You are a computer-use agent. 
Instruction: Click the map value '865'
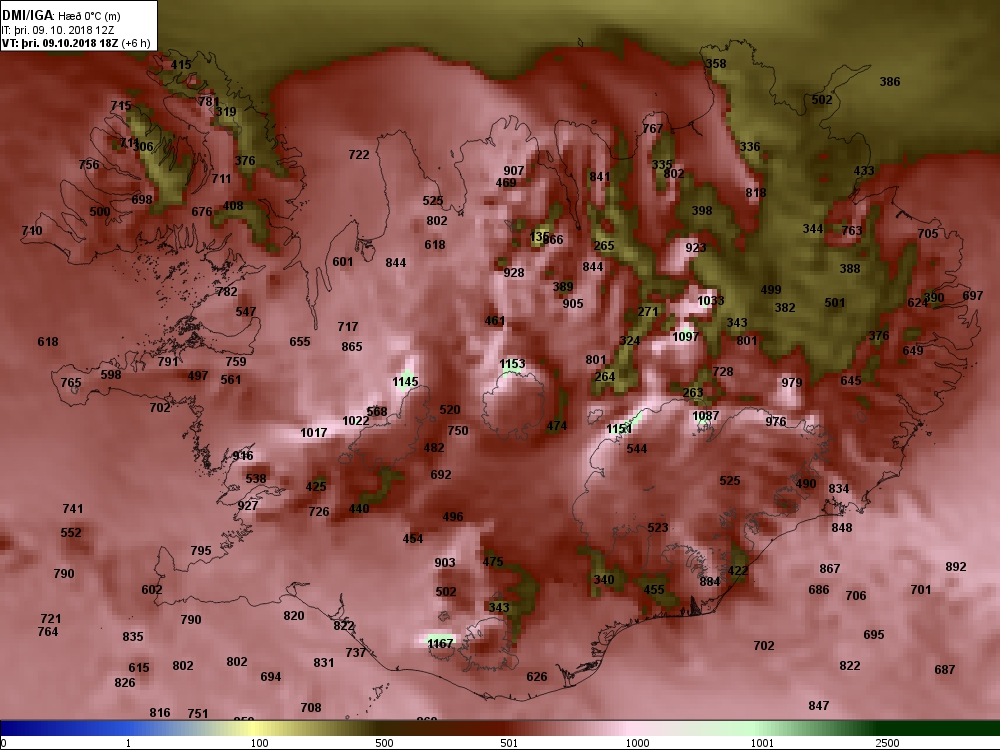(x=352, y=347)
